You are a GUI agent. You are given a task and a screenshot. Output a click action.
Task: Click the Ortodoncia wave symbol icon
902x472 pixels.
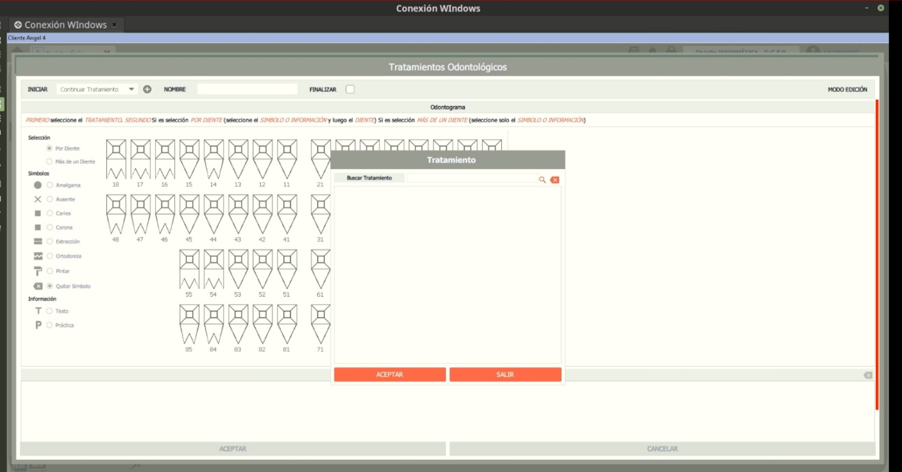(x=38, y=256)
